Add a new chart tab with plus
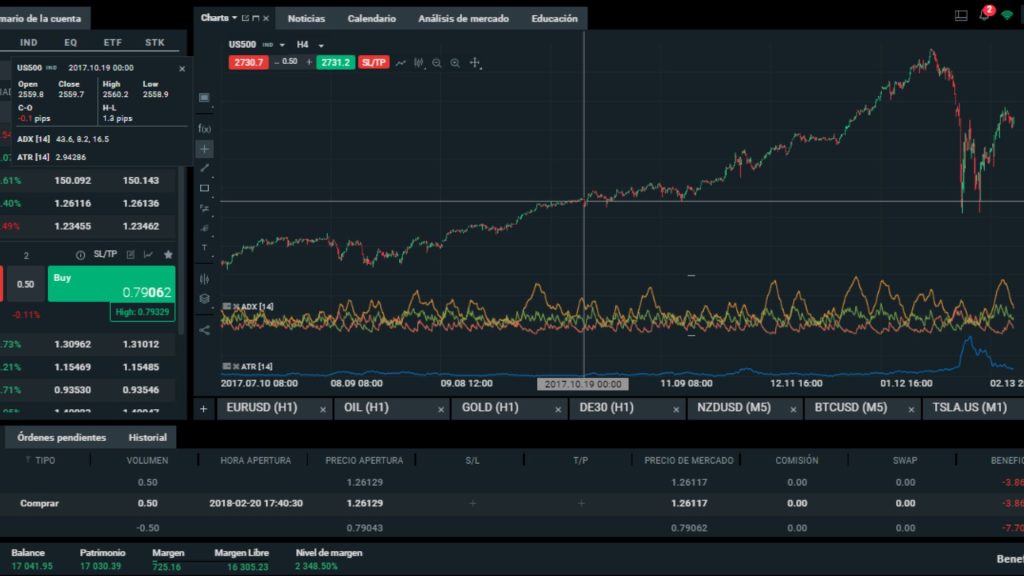Screen dimensions: 1024x576 [204, 409]
